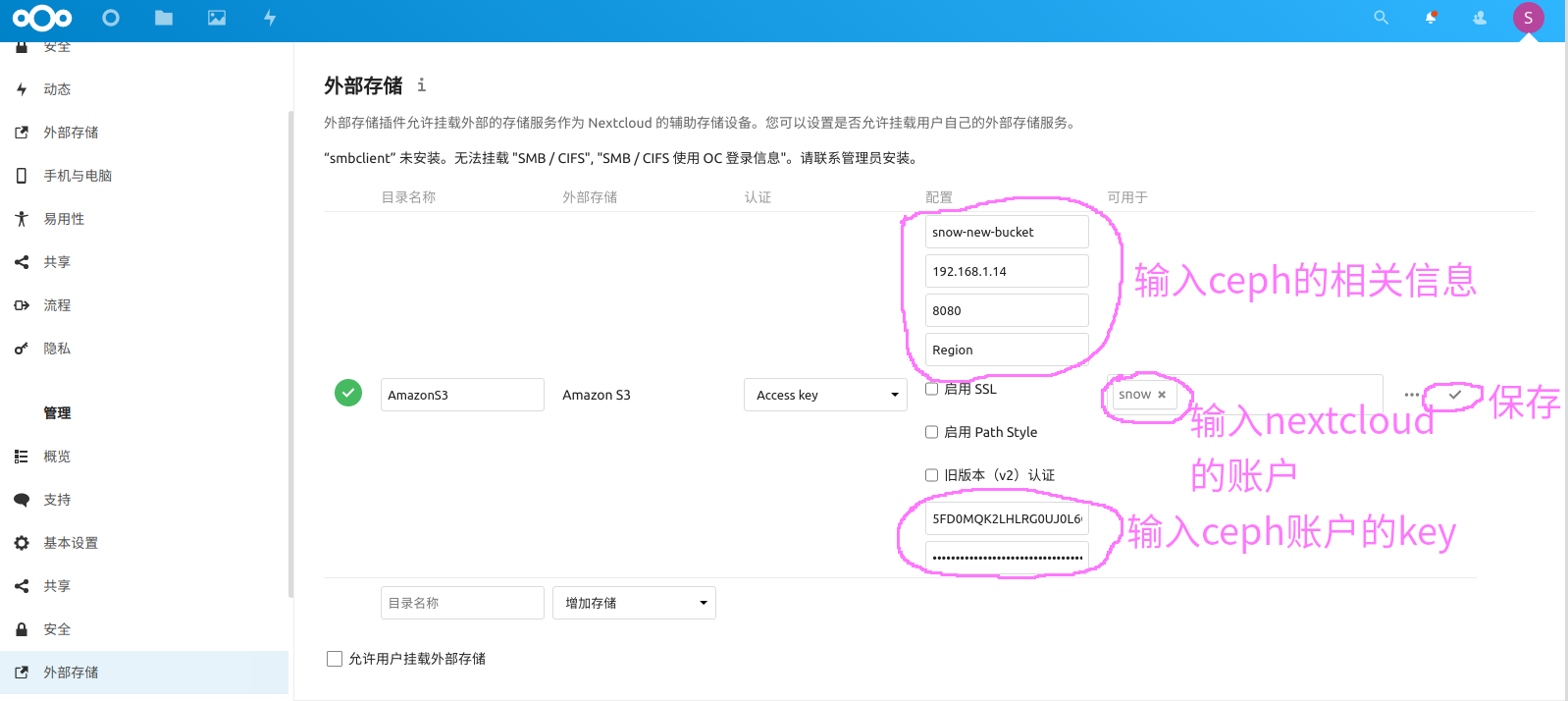Open the 增加存储 dropdown
1568x701 pixels.
tap(634, 603)
